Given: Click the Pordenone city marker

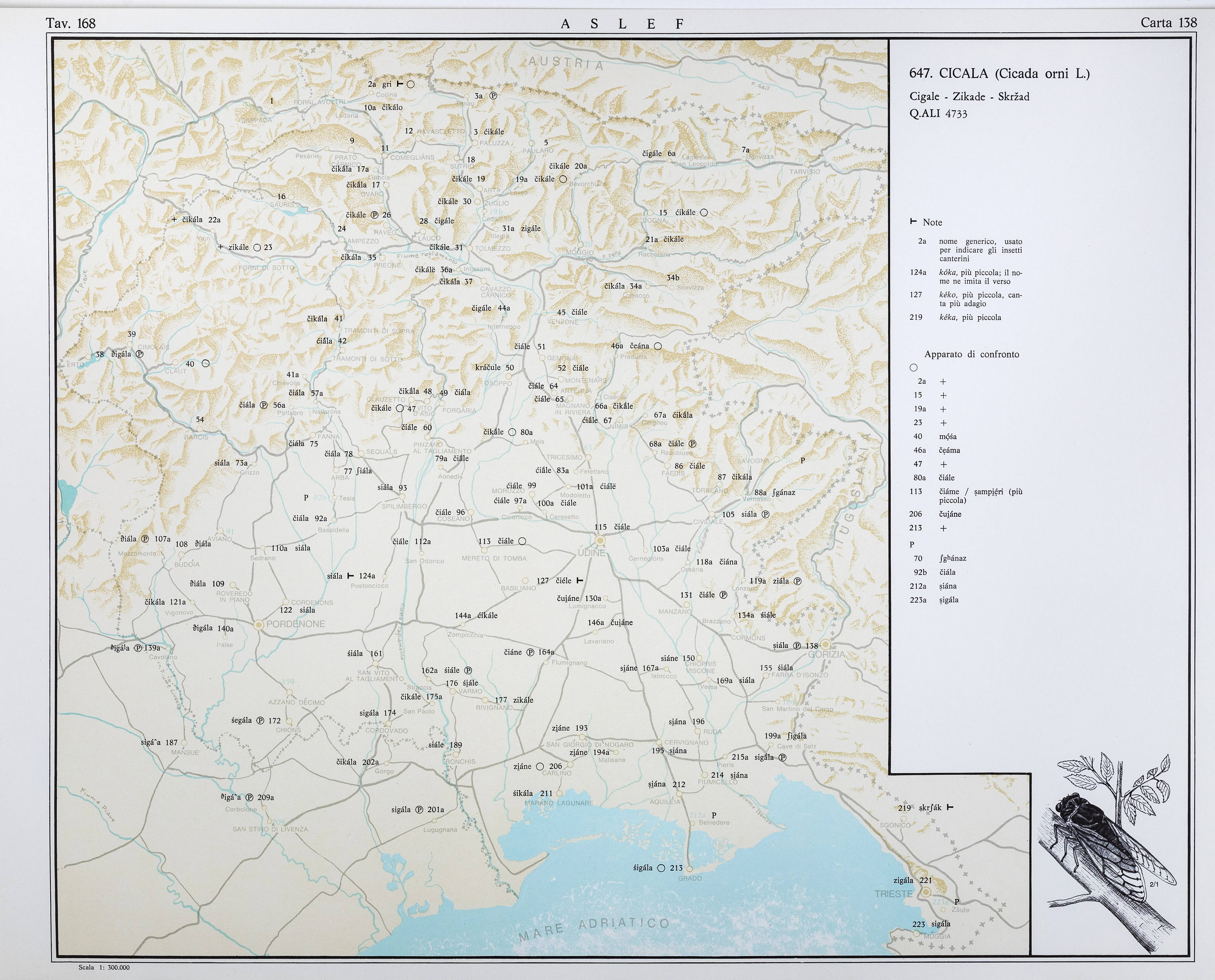Looking at the screenshot, I should pos(259,625).
